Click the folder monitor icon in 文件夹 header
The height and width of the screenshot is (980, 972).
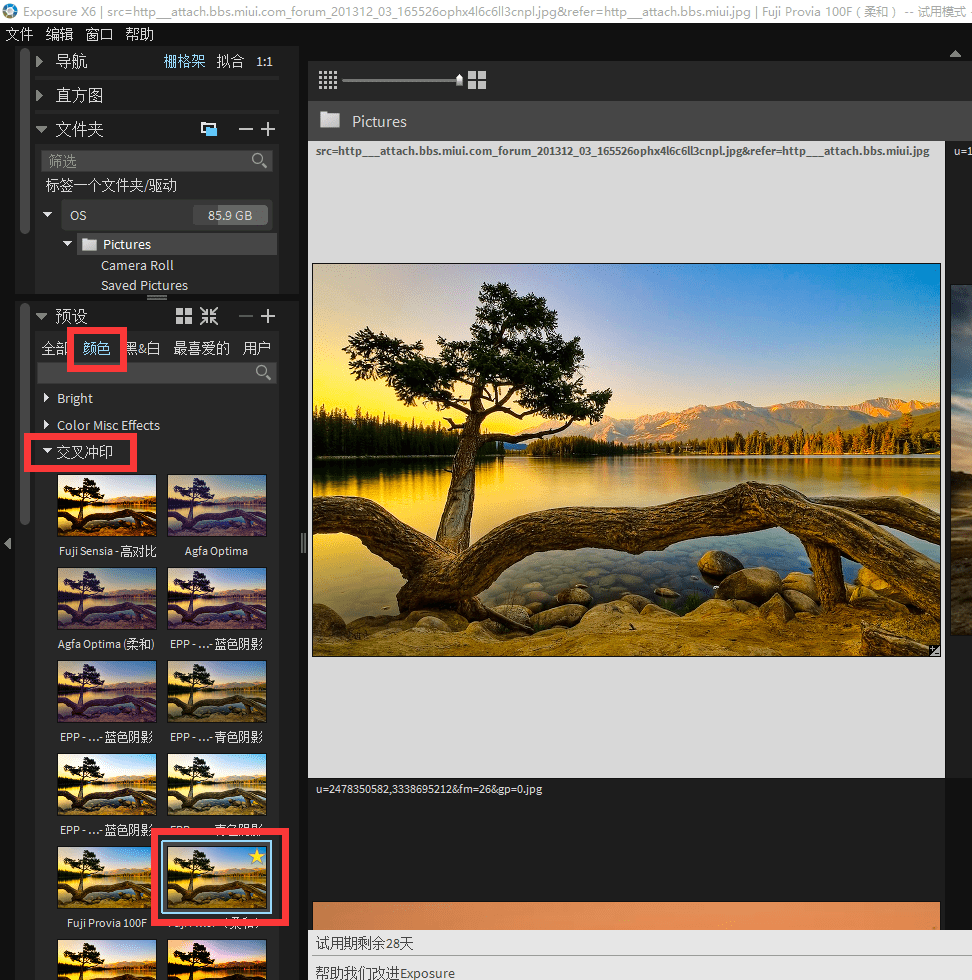pyautogui.click(x=209, y=129)
